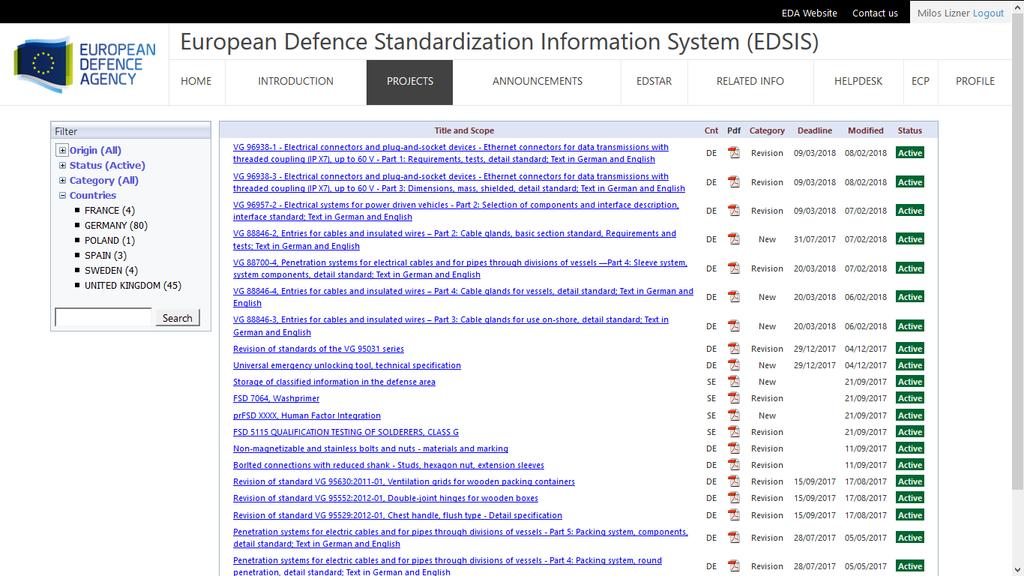Open PDF for VG 88846-2 row
The height and width of the screenshot is (576, 1024).
[734, 239]
